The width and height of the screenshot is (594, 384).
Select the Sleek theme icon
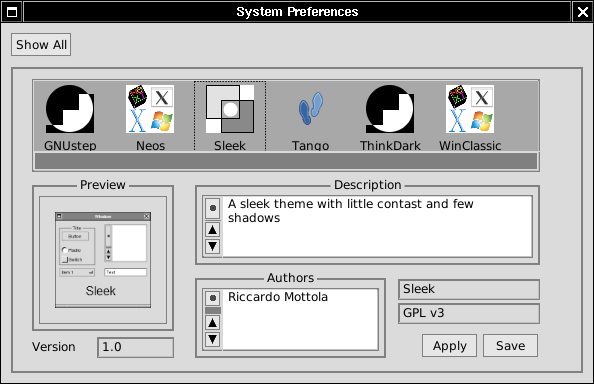[x=230, y=109]
